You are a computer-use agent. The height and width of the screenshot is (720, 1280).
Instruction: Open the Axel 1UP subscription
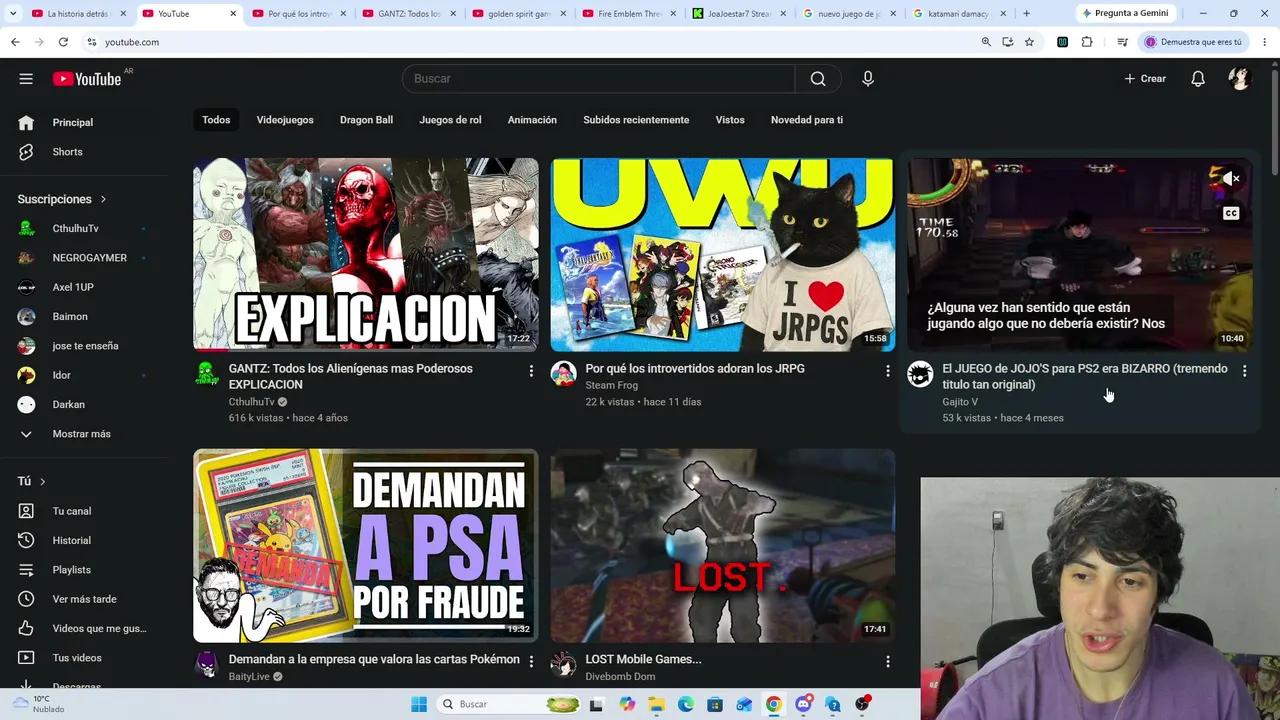click(x=82, y=287)
